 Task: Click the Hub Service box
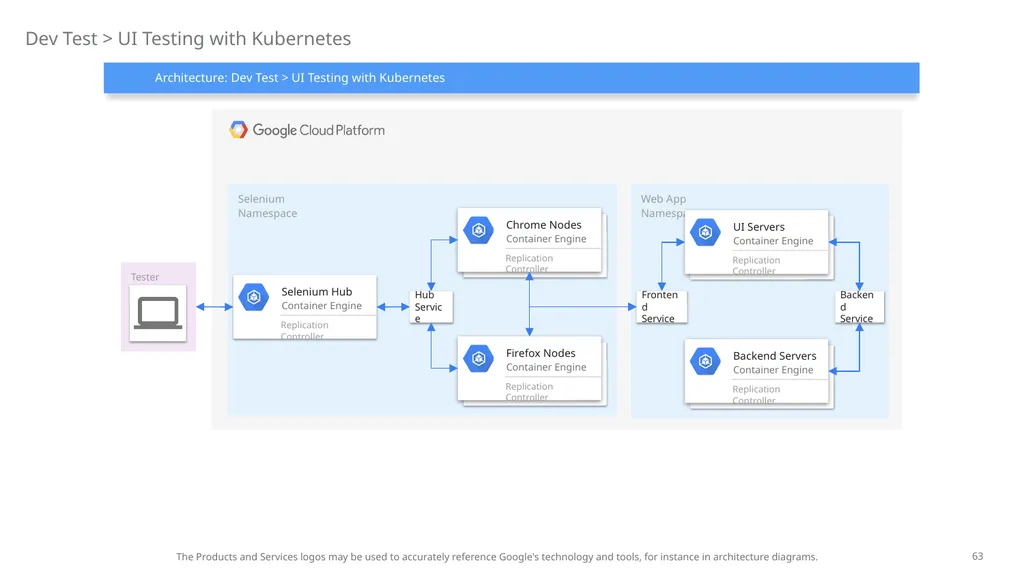point(431,306)
